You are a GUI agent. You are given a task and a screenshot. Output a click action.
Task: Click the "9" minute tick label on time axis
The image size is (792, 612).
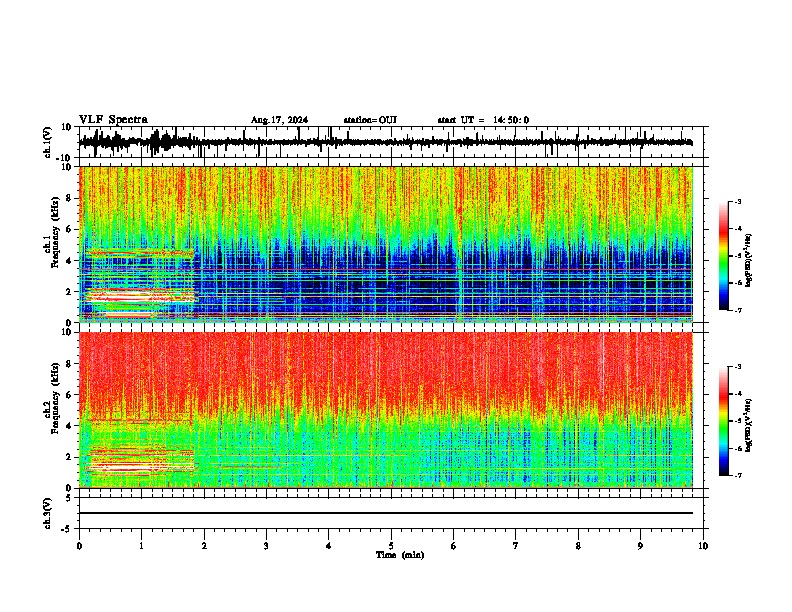tap(640, 546)
